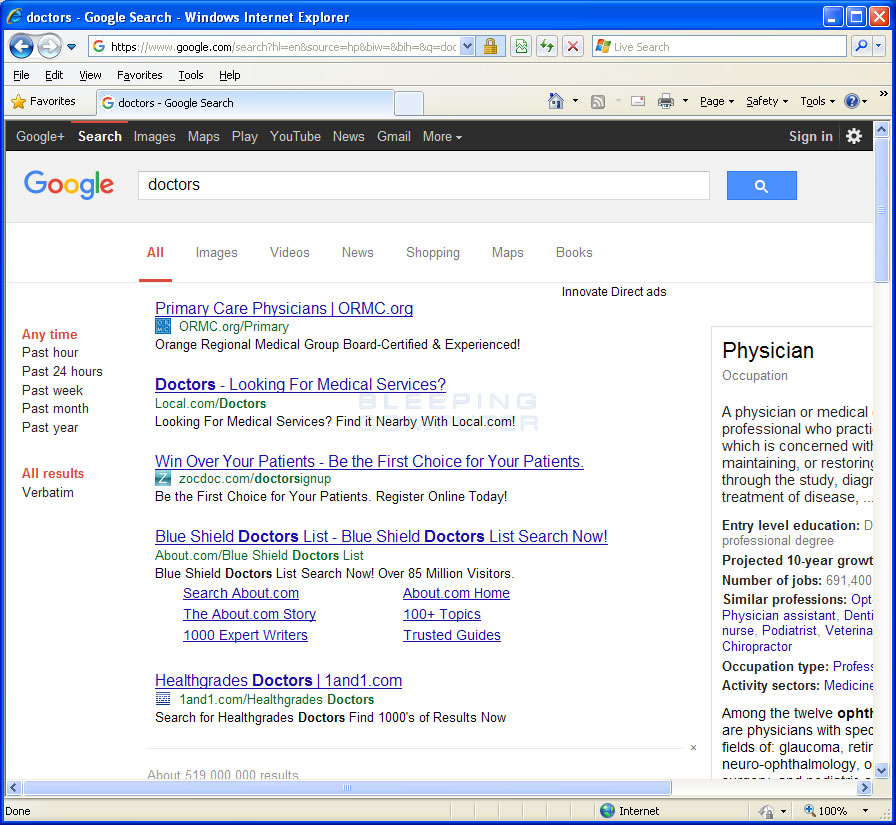Click the red Stop loading icon
Screen dimensions: 896x825
[x=572, y=46]
